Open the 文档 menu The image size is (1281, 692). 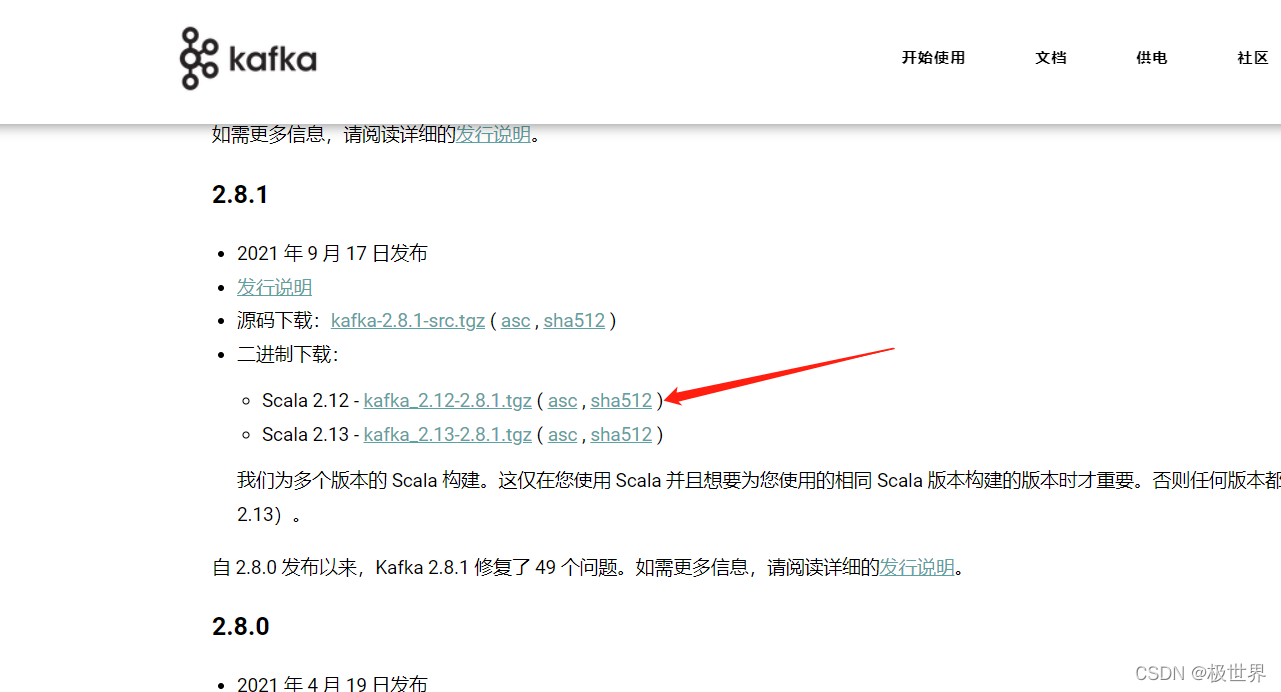pos(1051,58)
